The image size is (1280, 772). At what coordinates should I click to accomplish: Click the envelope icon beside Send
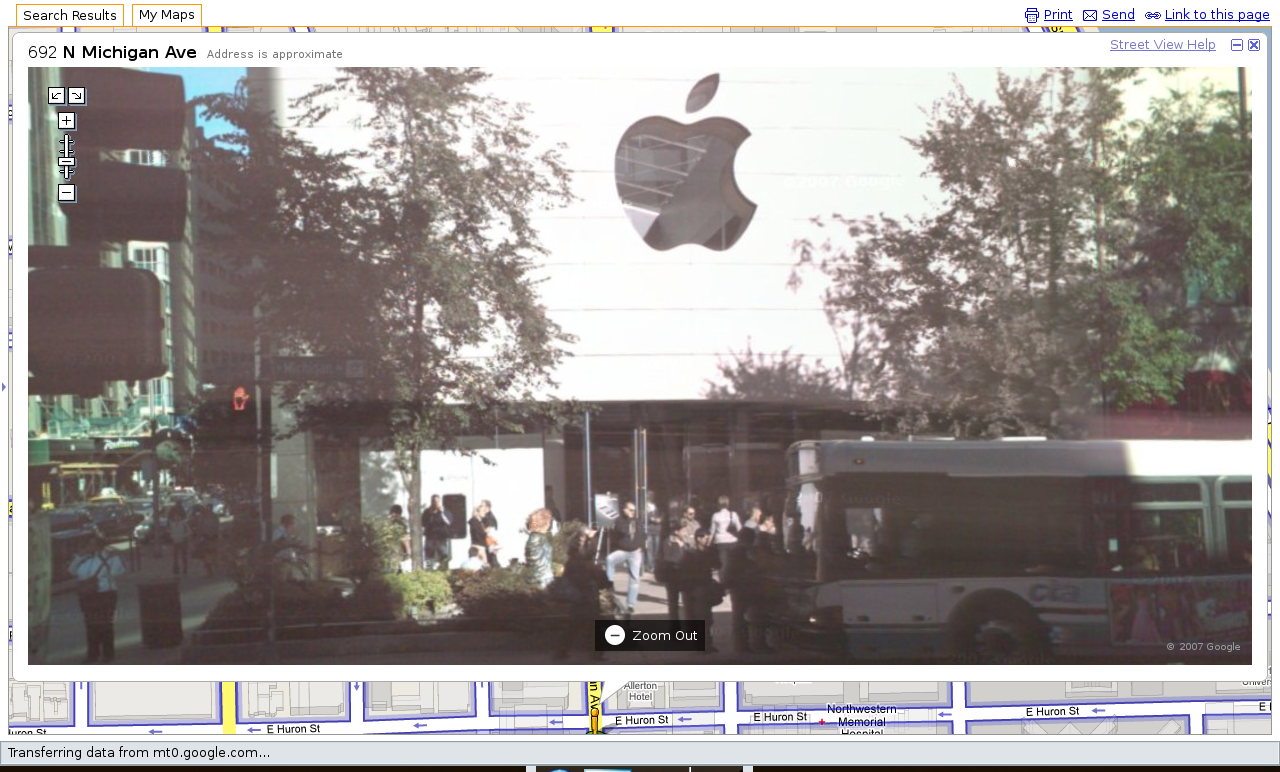pyautogui.click(x=1090, y=15)
